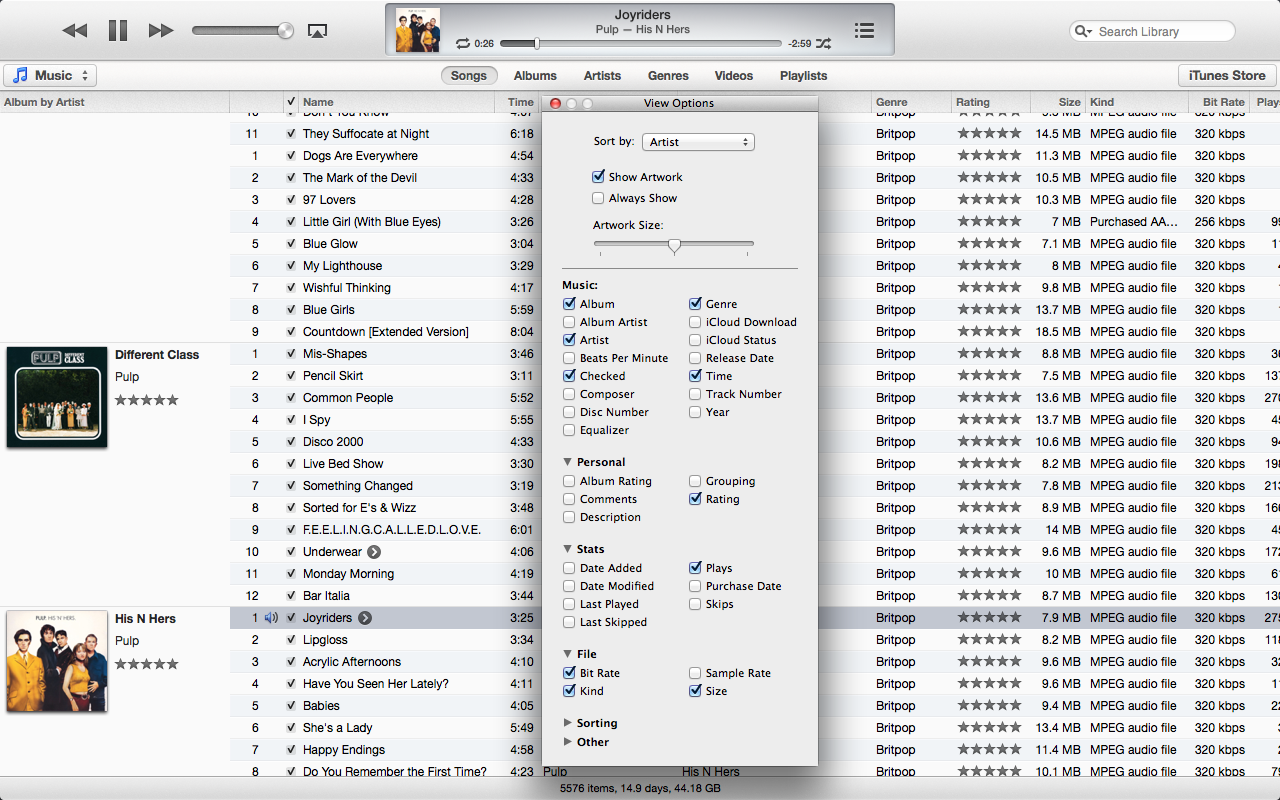Uncheck the Lipgloss song checkbox
The height and width of the screenshot is (800, 1280).
pos(291,640)
